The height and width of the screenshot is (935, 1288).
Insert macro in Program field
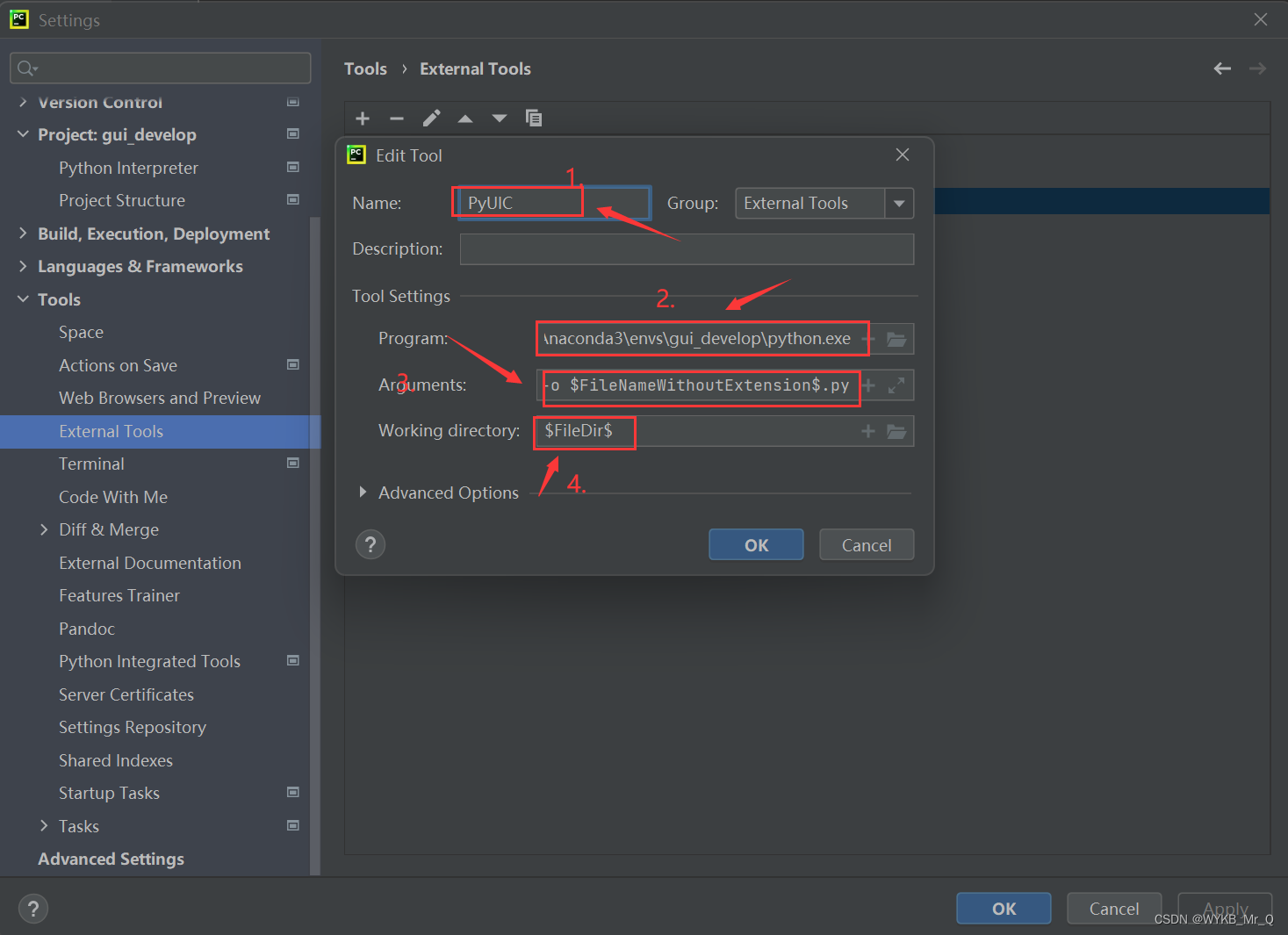pyautogui.click(x=868, y=339)
